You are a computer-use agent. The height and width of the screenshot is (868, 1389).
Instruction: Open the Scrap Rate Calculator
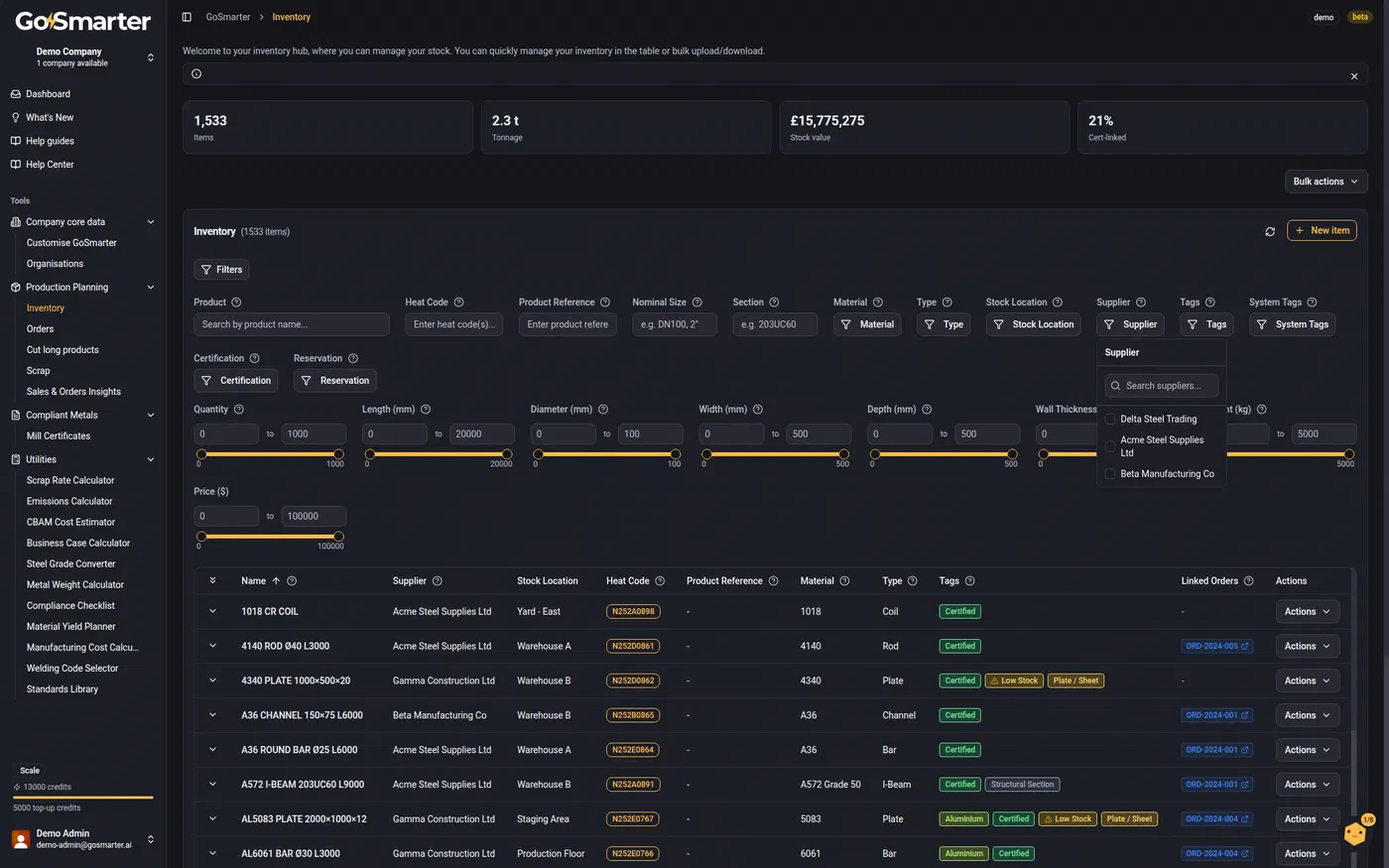(x=70, y=481)
